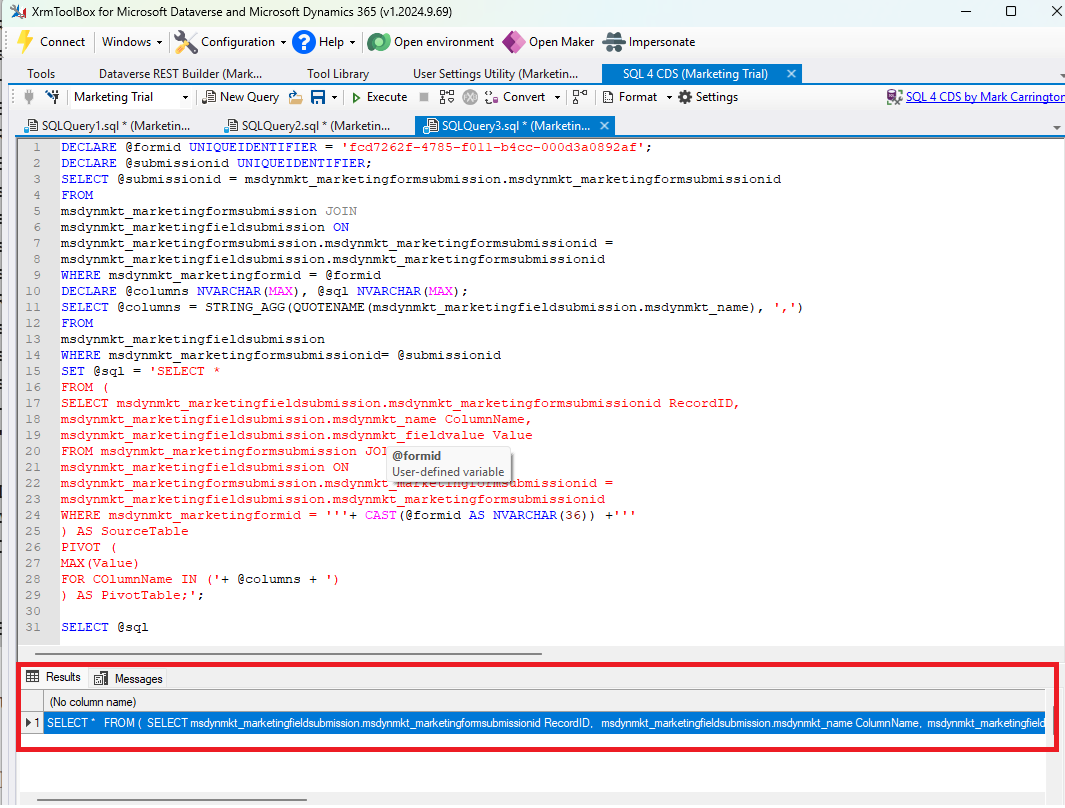Click the stop execution square icon
1065x808 pixels.
[424, 97]
